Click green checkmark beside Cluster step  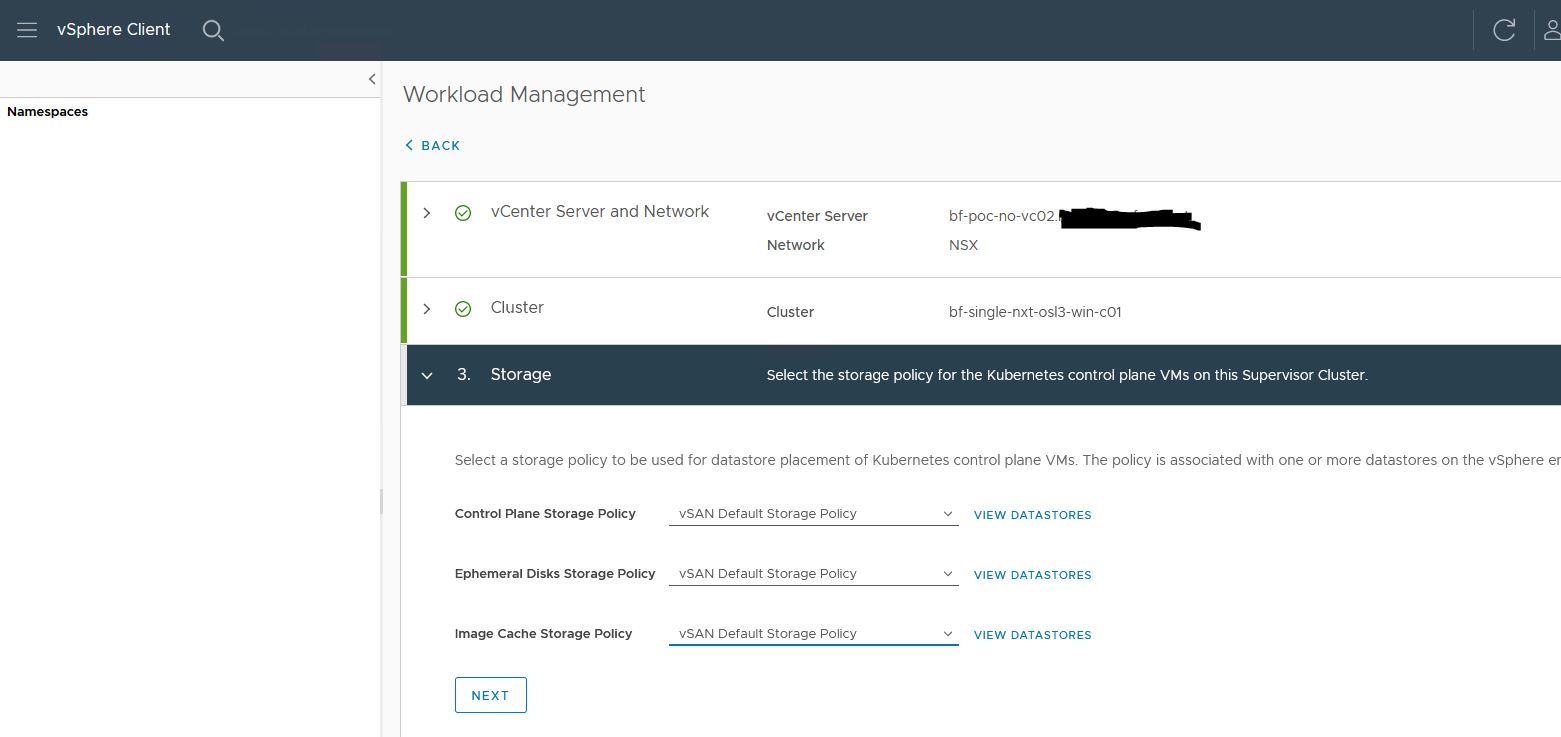pos(463,309)
